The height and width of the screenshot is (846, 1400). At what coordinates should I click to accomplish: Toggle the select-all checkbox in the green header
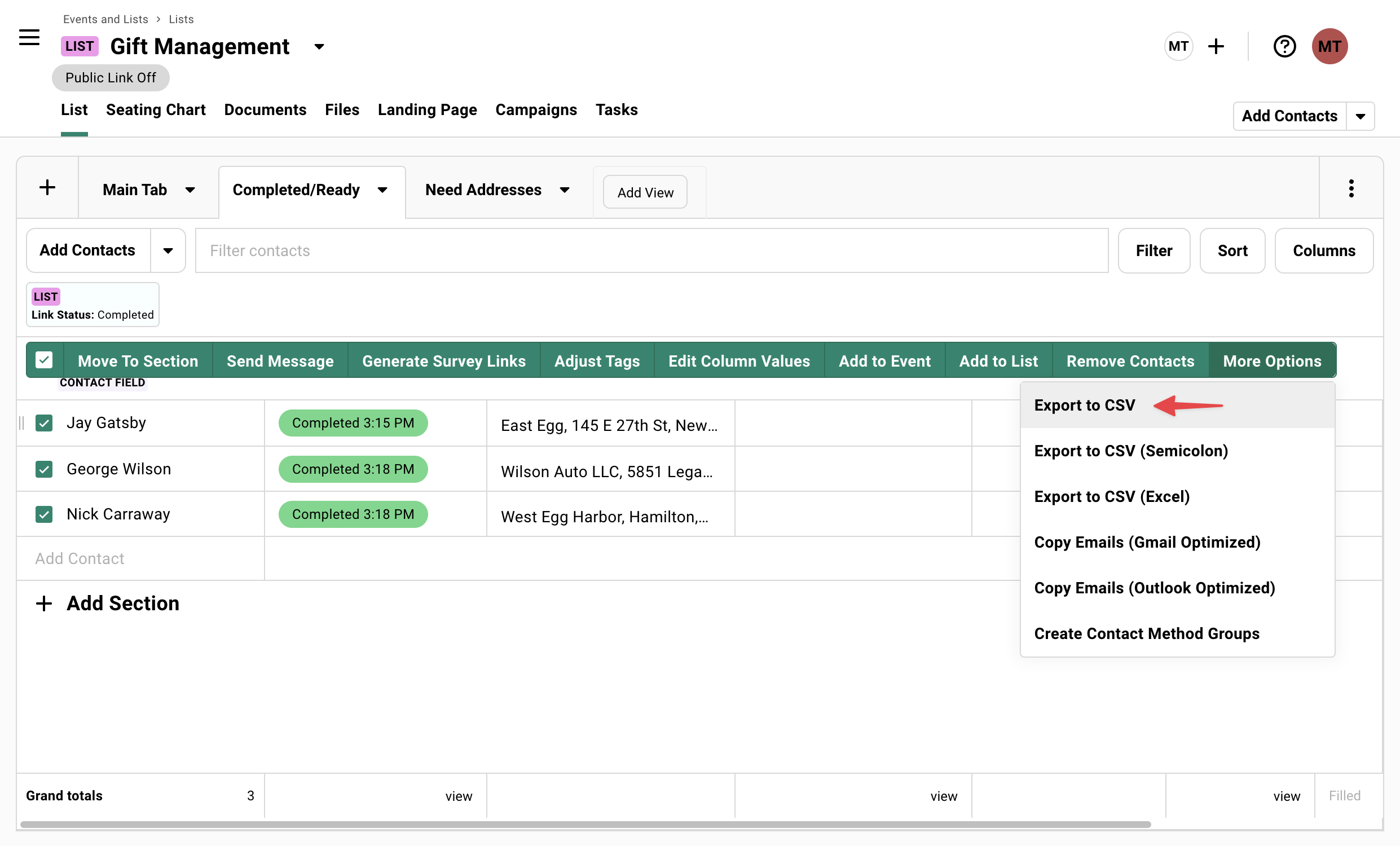pyautogui.click(x=43, y=360)
